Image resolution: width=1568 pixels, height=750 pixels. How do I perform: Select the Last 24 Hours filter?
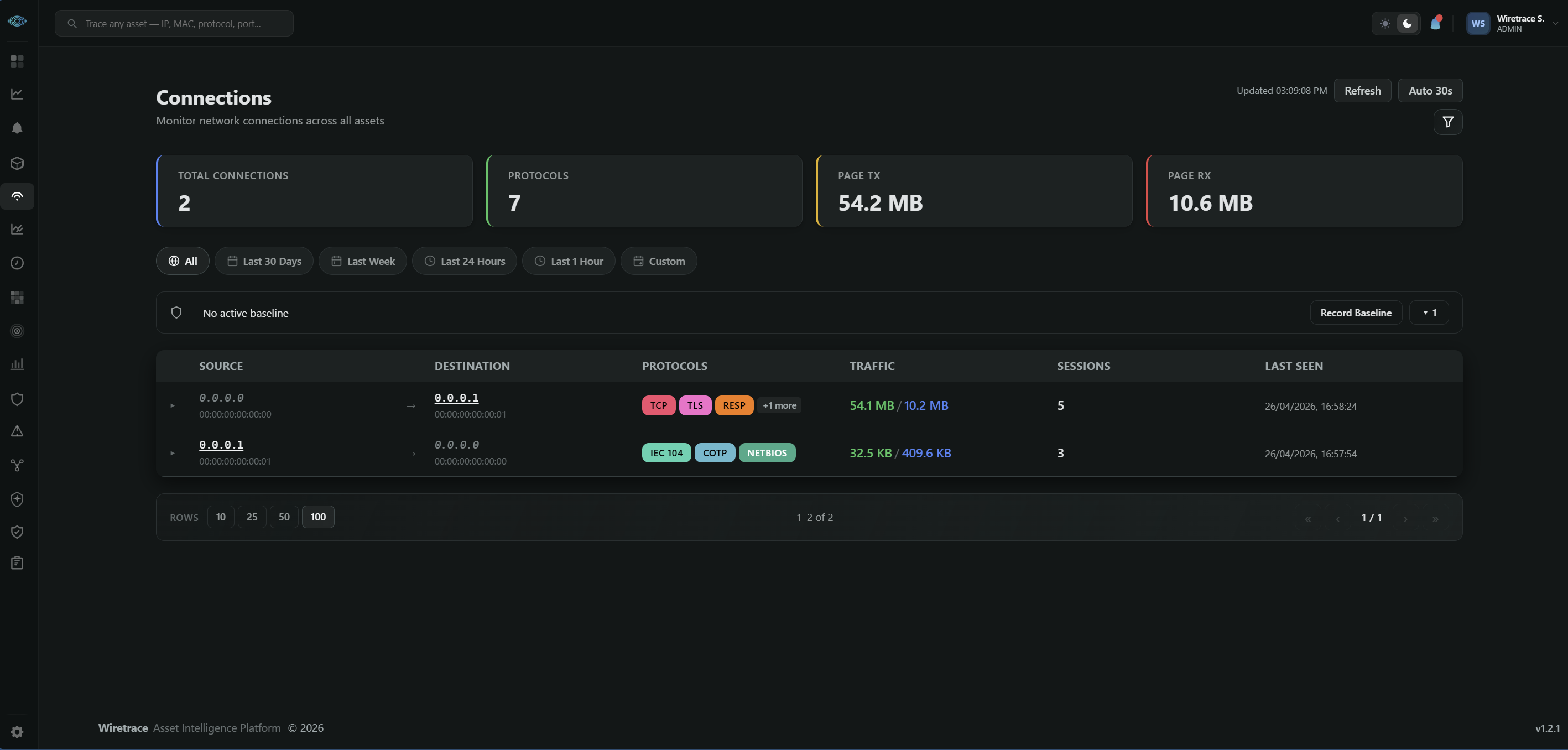coord(465,261)
